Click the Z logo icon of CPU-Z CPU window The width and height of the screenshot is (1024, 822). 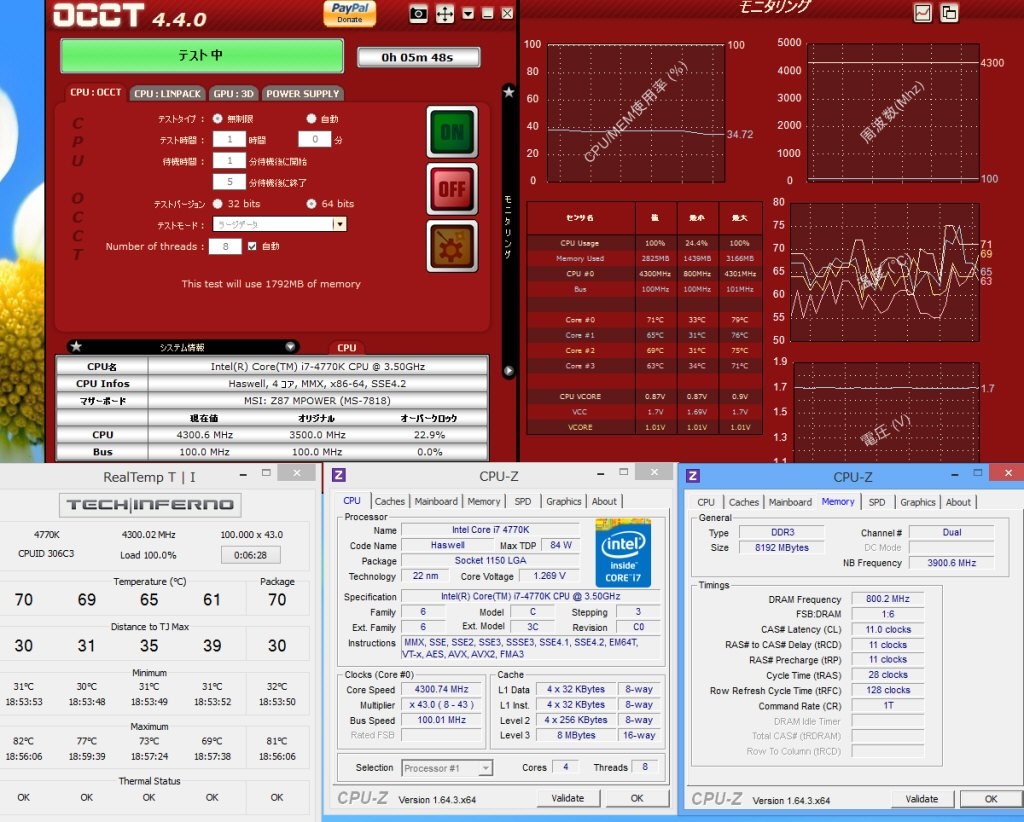338,475
